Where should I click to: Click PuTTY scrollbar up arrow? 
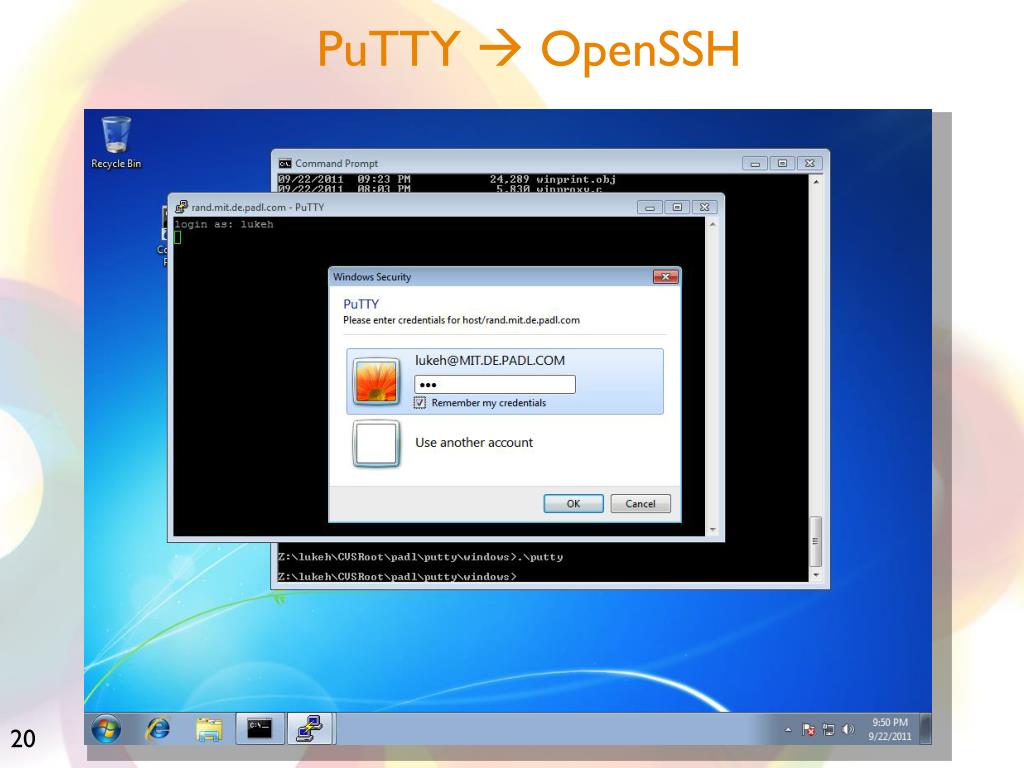[712, 225]
